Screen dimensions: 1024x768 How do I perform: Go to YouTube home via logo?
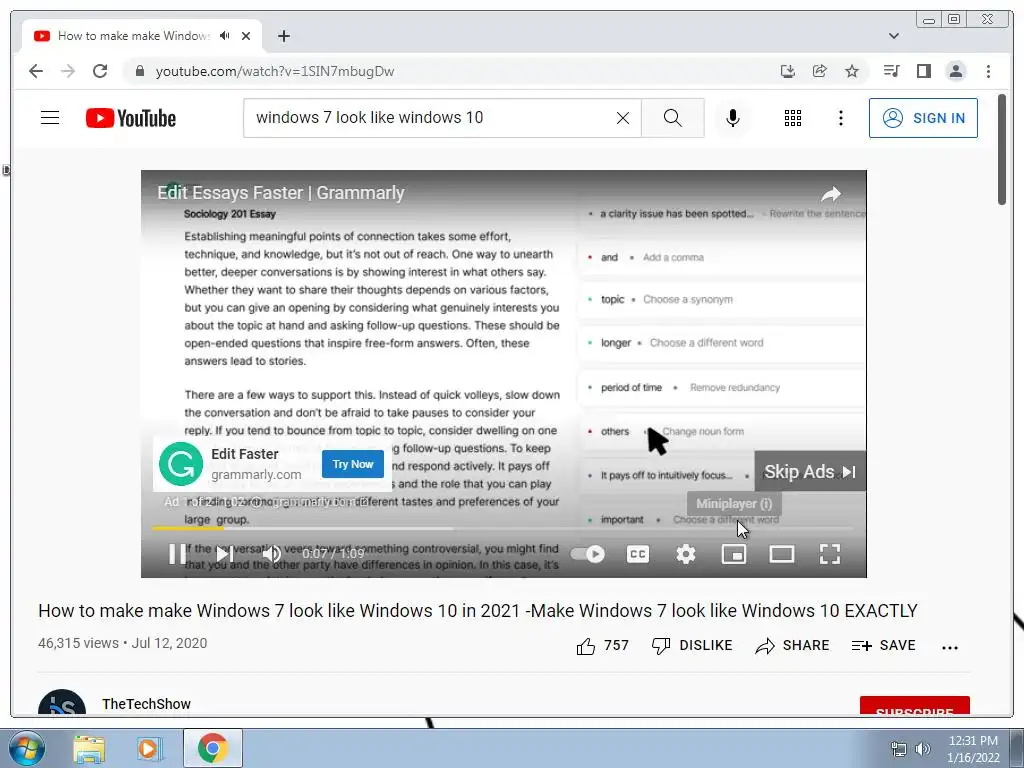pos(131,118)
